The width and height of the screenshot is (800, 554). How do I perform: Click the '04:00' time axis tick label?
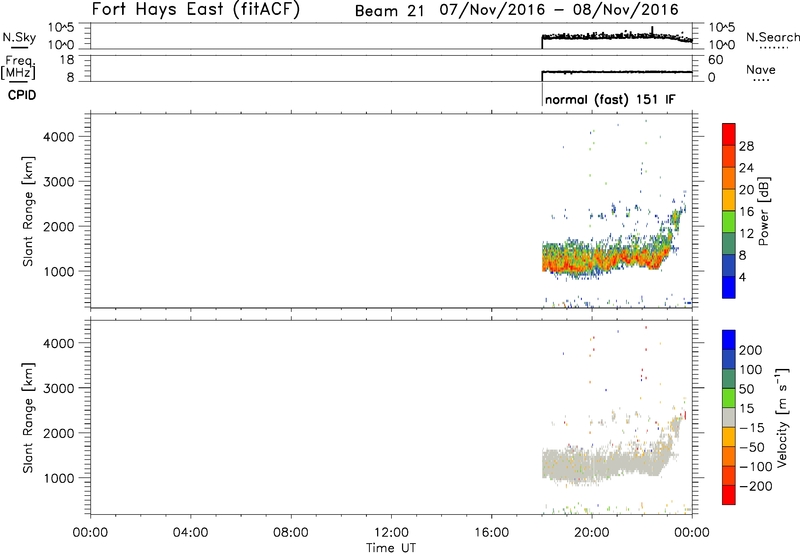(x=191, y=533)
